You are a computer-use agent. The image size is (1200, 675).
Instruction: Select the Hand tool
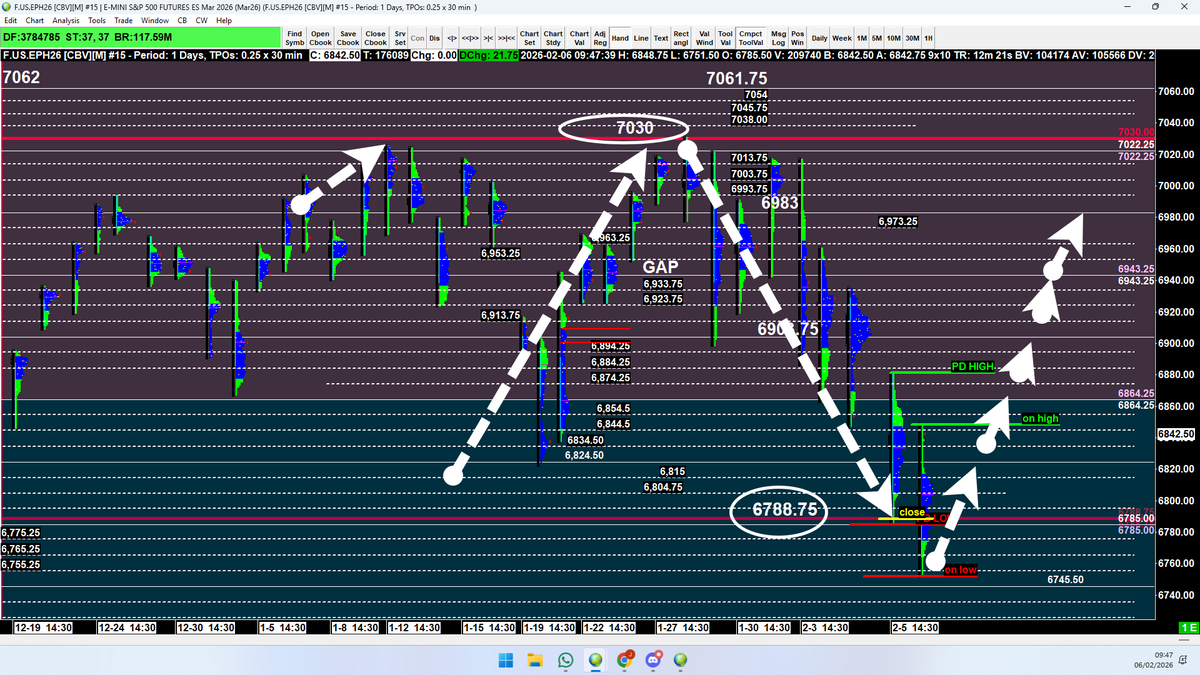click(620, 38)
